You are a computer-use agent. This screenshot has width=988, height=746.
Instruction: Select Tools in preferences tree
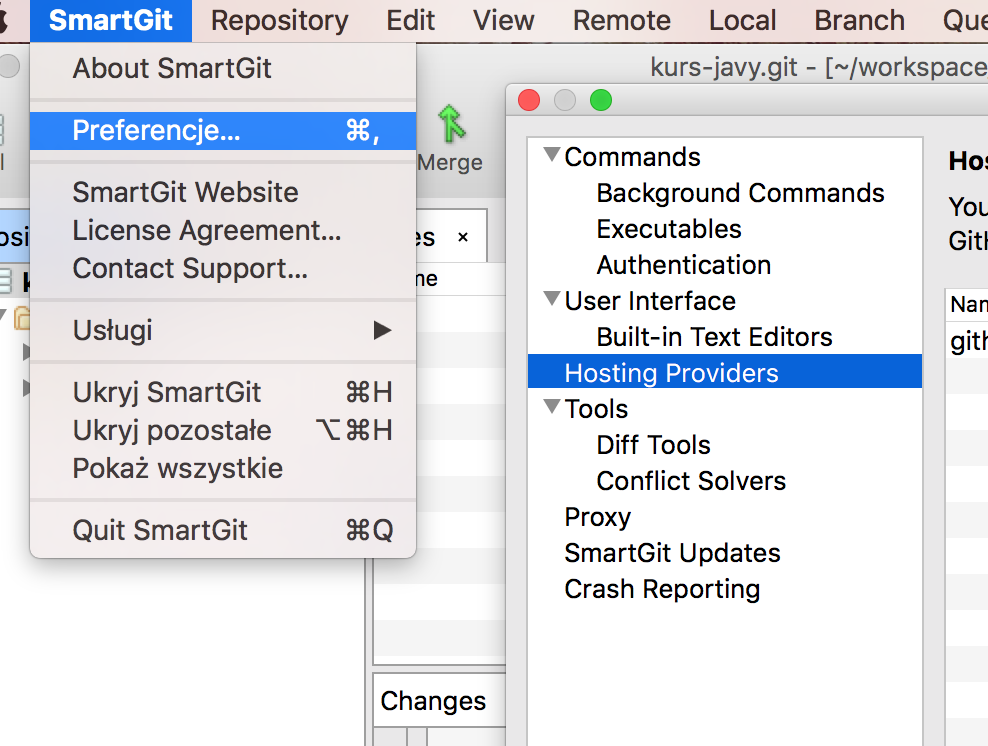[x=596, y=408]
